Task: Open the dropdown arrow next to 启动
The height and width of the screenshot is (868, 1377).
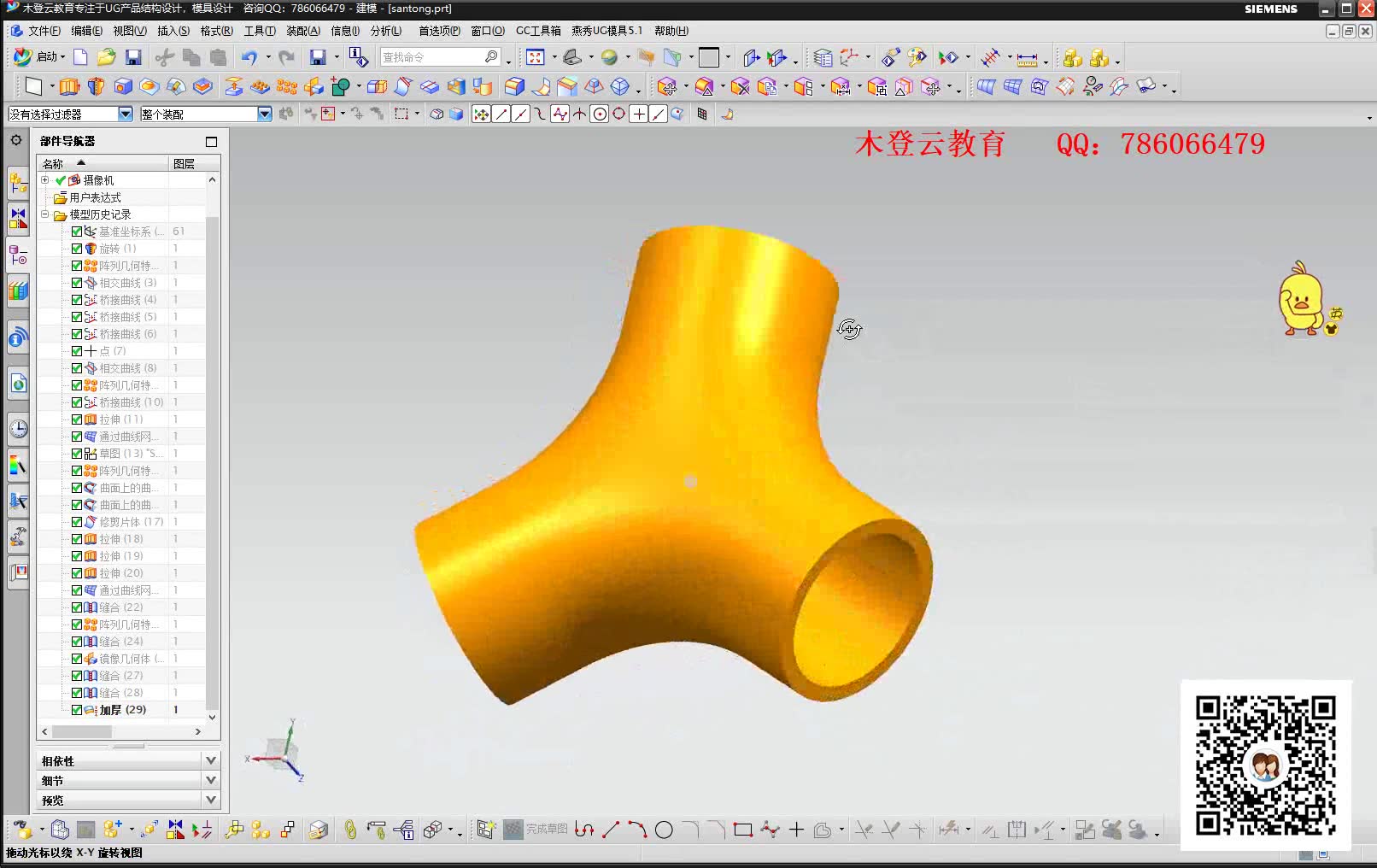Action: [63, 57]
